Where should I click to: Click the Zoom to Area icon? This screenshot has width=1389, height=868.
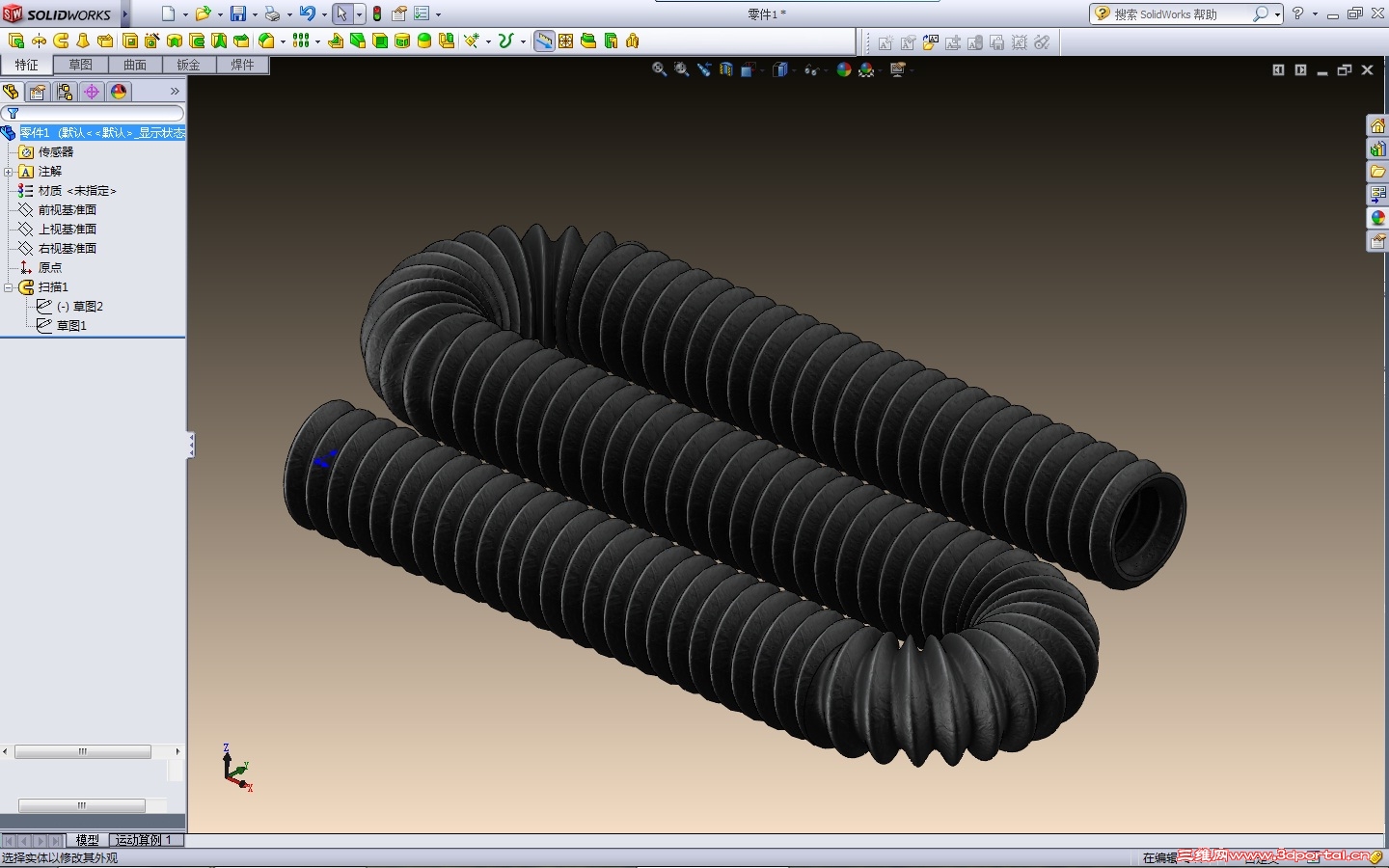(x=682, y=69)
